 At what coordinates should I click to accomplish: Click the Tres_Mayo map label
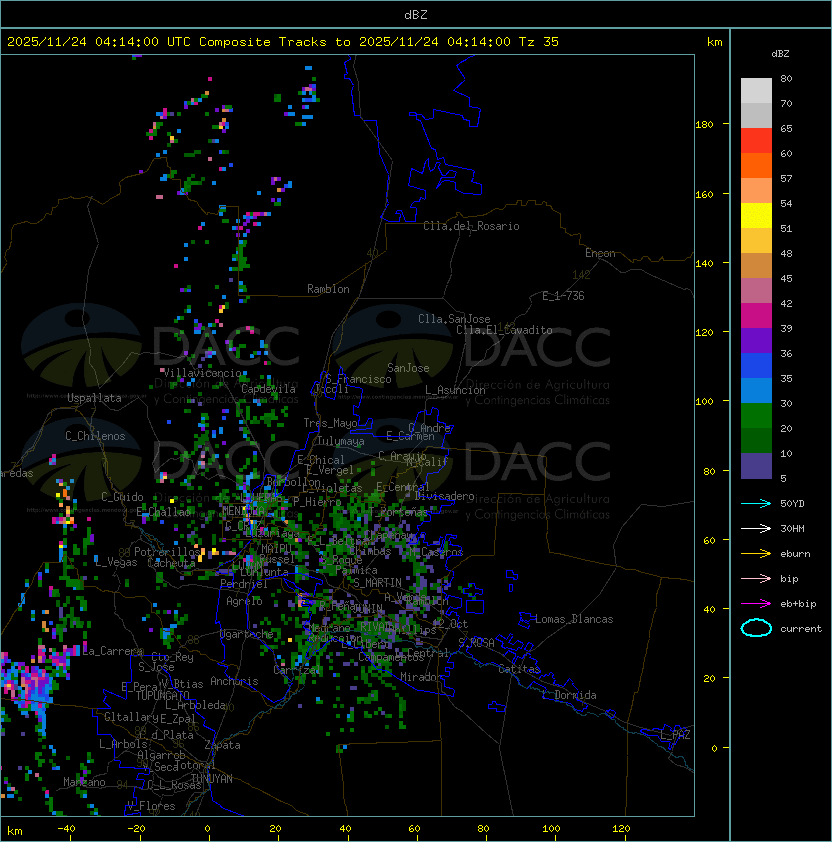pyautogui.click(x=330, y=423)
